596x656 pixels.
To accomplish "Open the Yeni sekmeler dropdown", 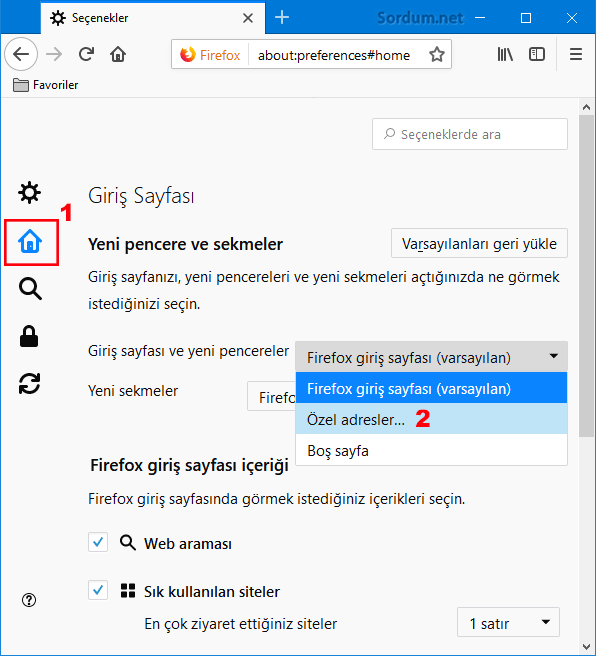I will click(x=272, y=396).
